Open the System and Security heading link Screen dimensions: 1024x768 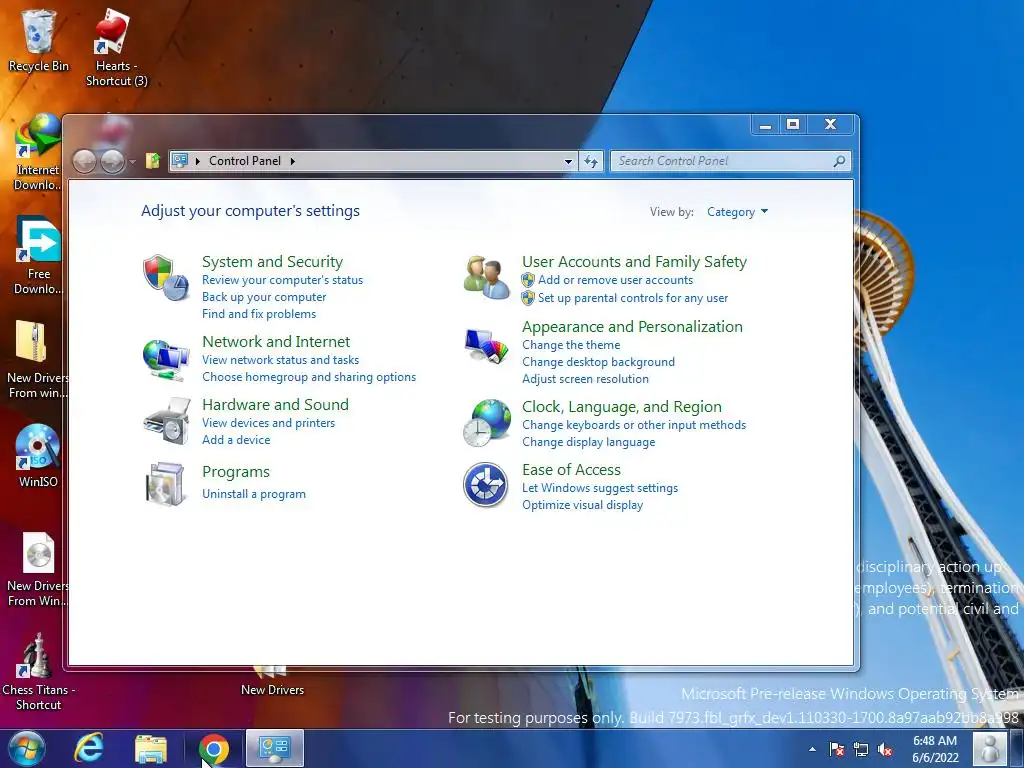pos(272,262)
